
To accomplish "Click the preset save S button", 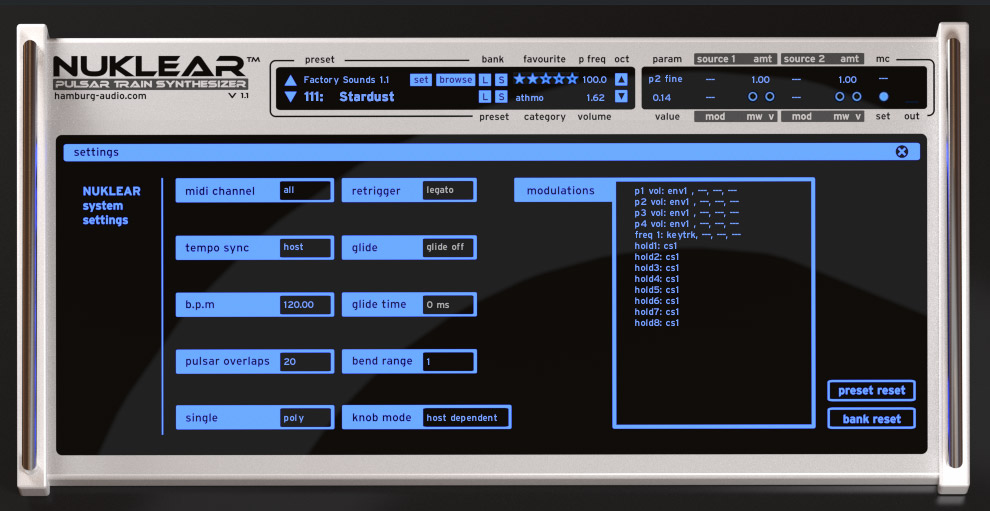I will point(501,97).
